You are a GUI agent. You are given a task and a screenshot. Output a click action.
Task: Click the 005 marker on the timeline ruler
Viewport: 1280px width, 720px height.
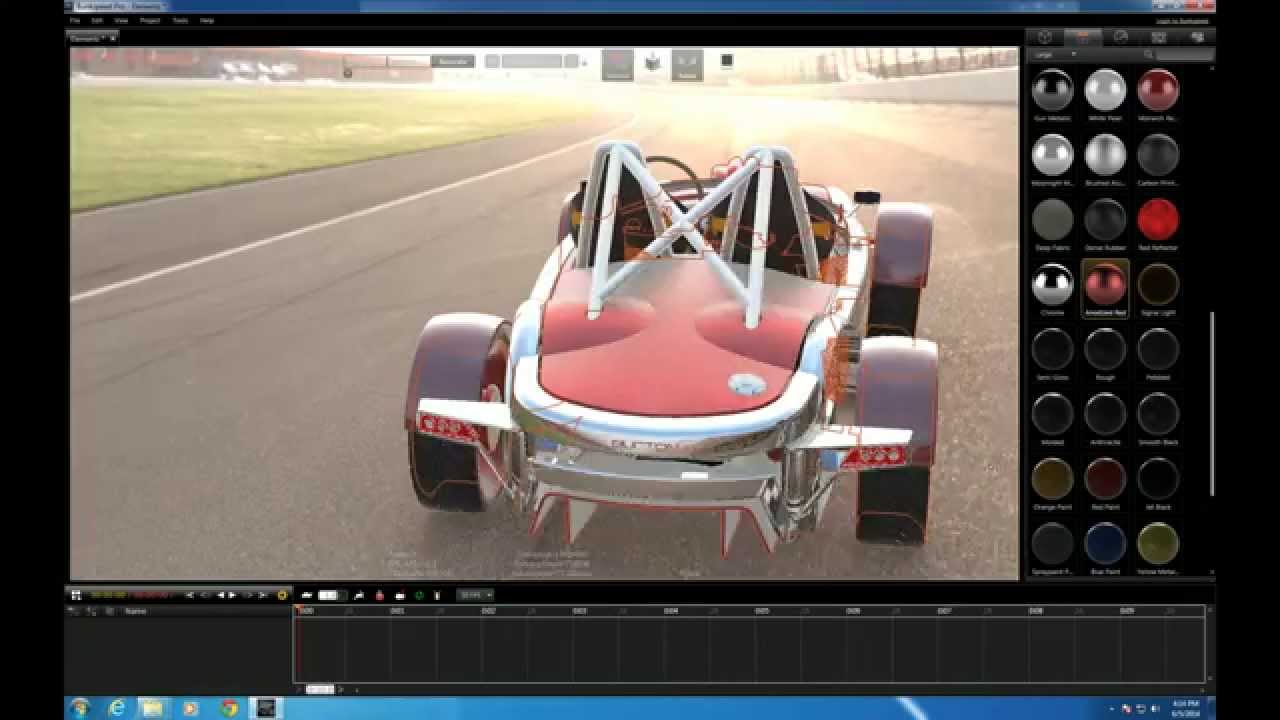coord(762,610)
